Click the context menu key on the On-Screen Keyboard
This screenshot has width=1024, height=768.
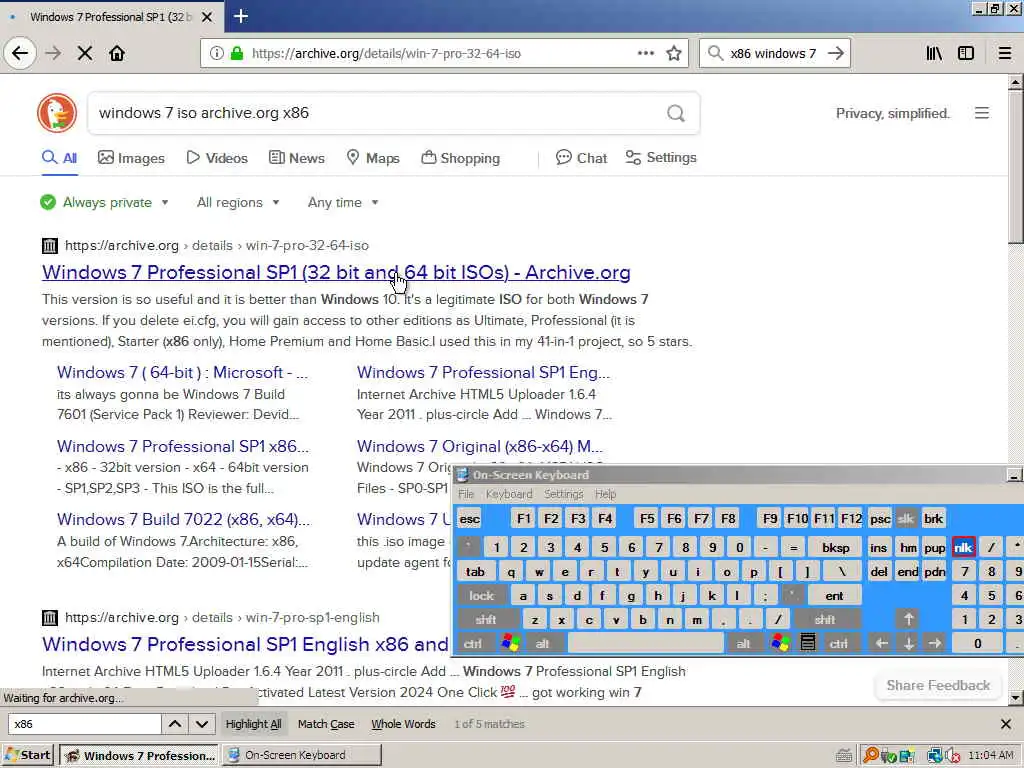coord(808,643)
